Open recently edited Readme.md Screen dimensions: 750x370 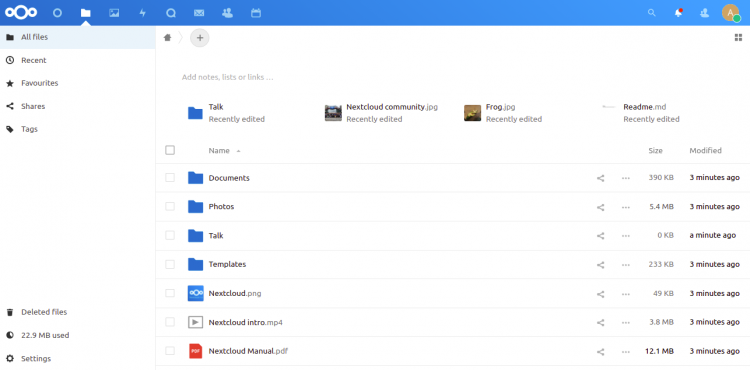[641, 113]
